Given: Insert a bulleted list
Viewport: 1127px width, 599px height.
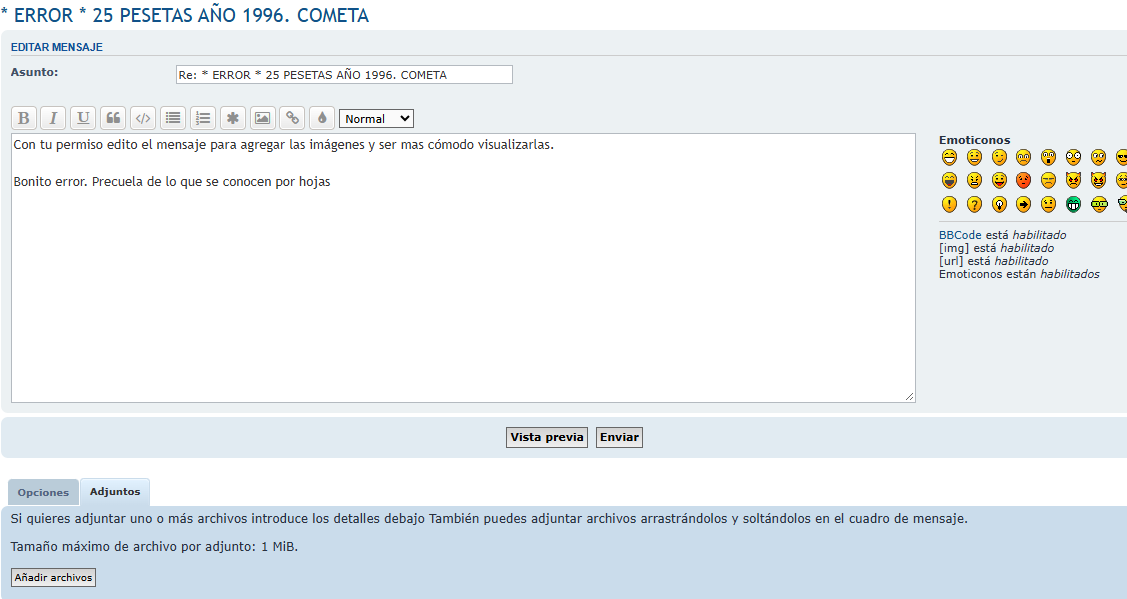Looking at the screenshot, I should (172, 118).
